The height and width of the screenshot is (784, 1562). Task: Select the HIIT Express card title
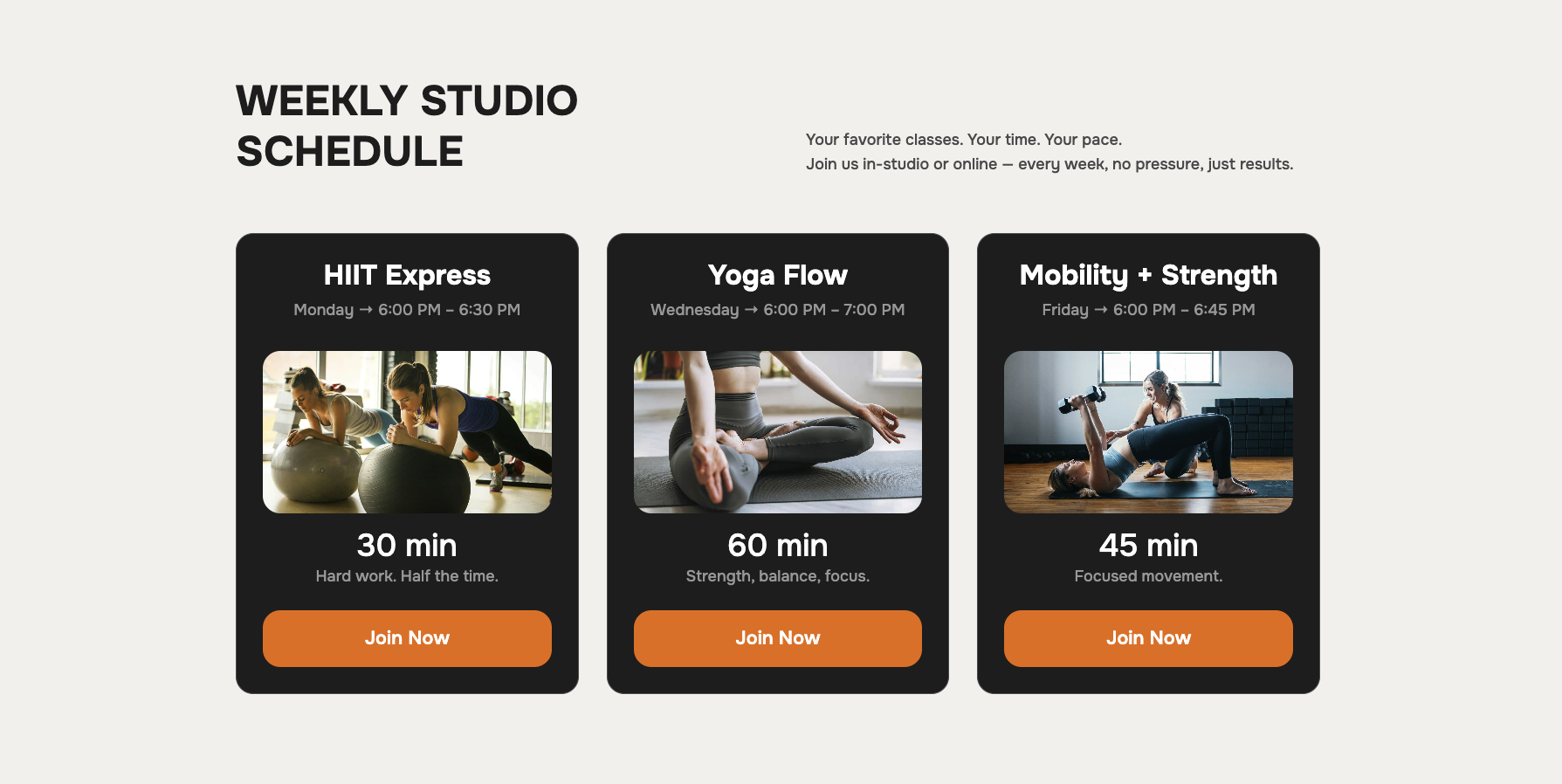tap(407, 275)
